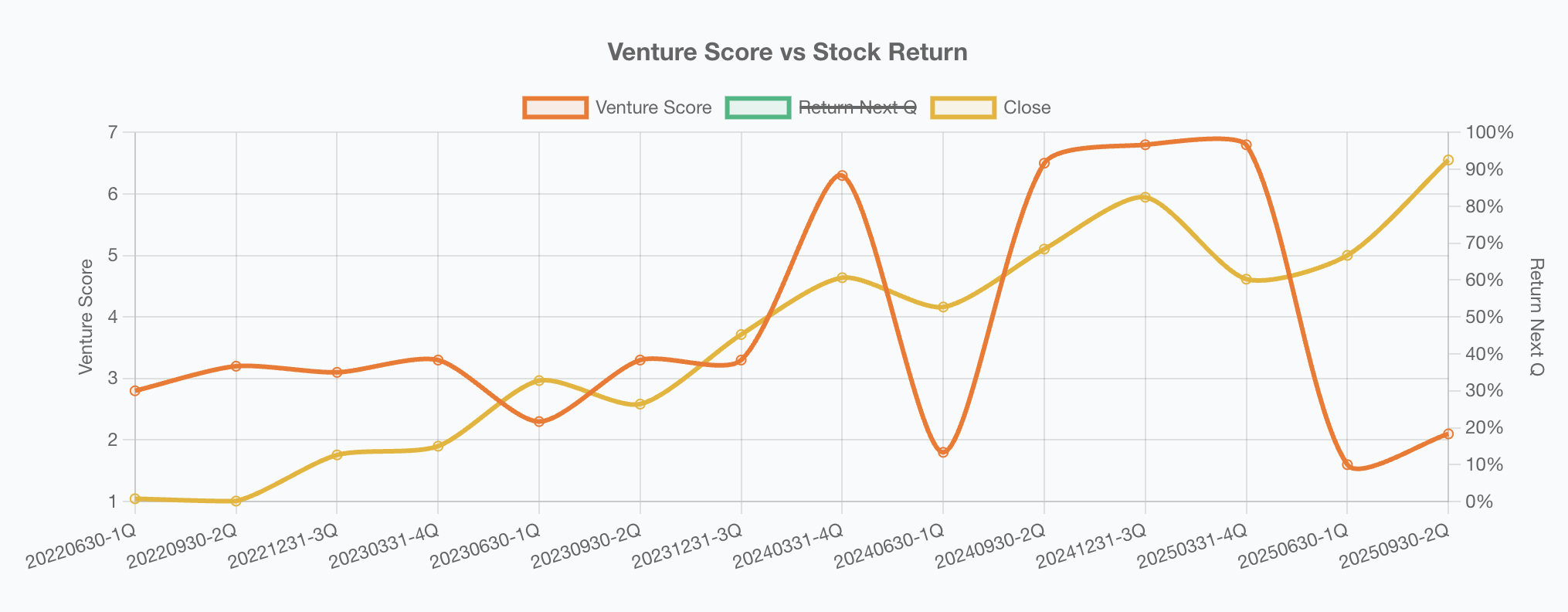Image resolution: width=1568 pixels, height=612 pixels.
Task: Select the Close point at 20220930-2Q
Action: click(236, 501)
